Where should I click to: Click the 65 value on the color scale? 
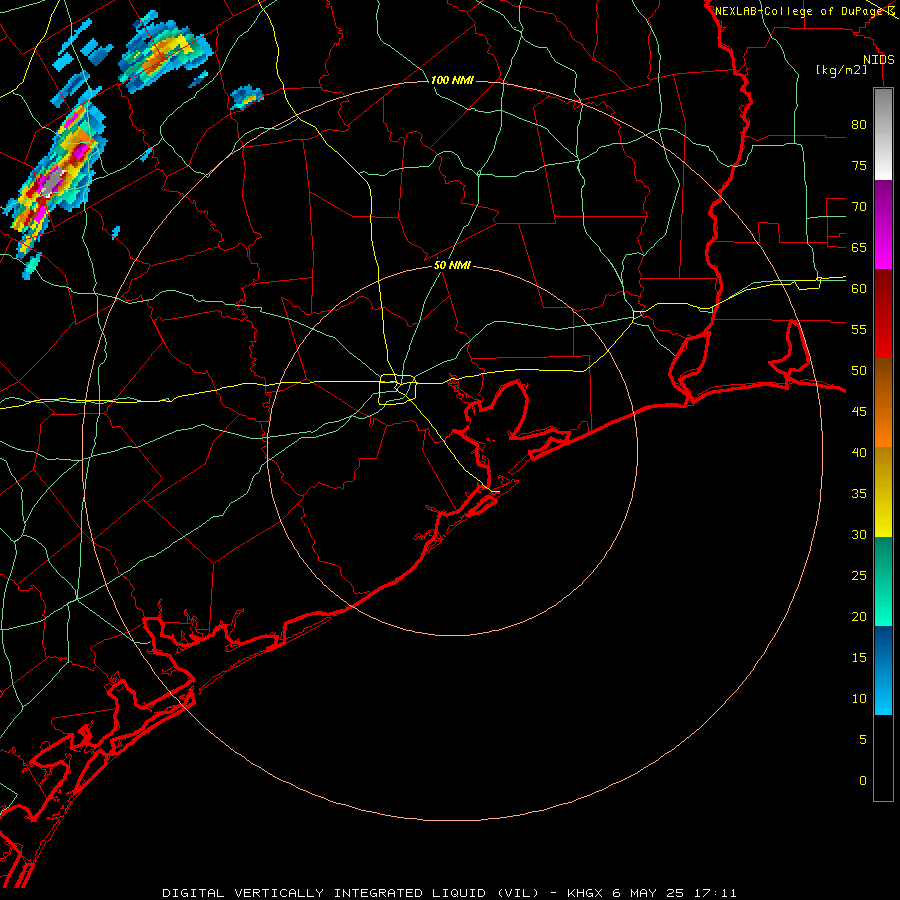tap(859, 247)
